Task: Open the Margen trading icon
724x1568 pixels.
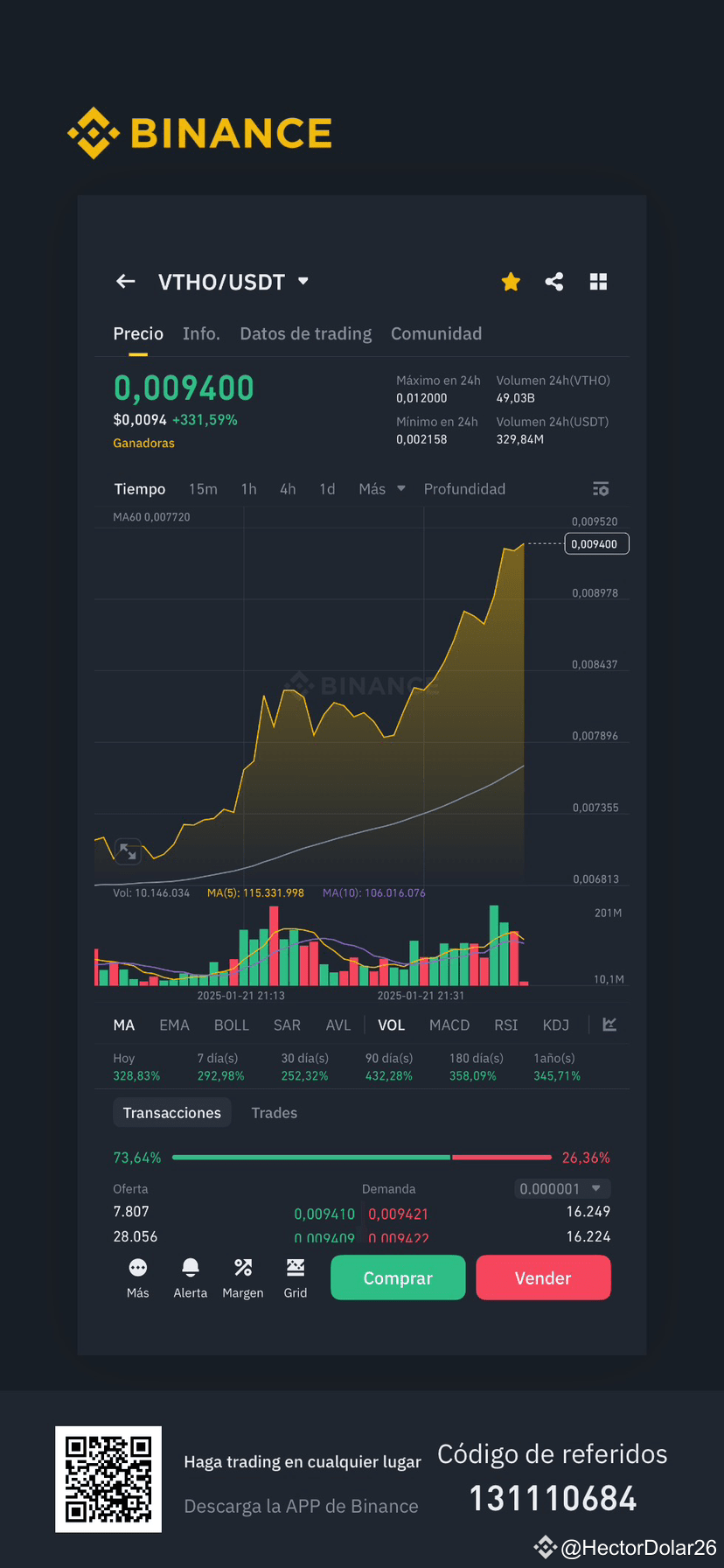Action: pyautogui.click(x=243, y=1278)
